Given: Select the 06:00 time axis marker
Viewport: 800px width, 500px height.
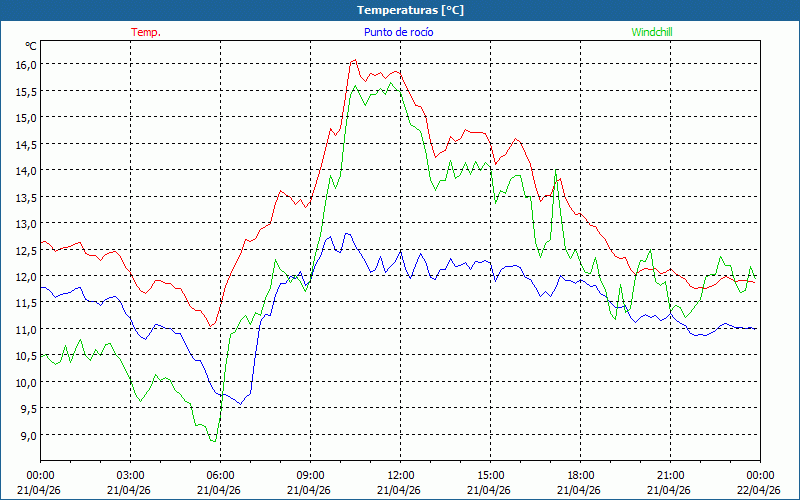Looking at the screenshot, I should coord(220,475).
